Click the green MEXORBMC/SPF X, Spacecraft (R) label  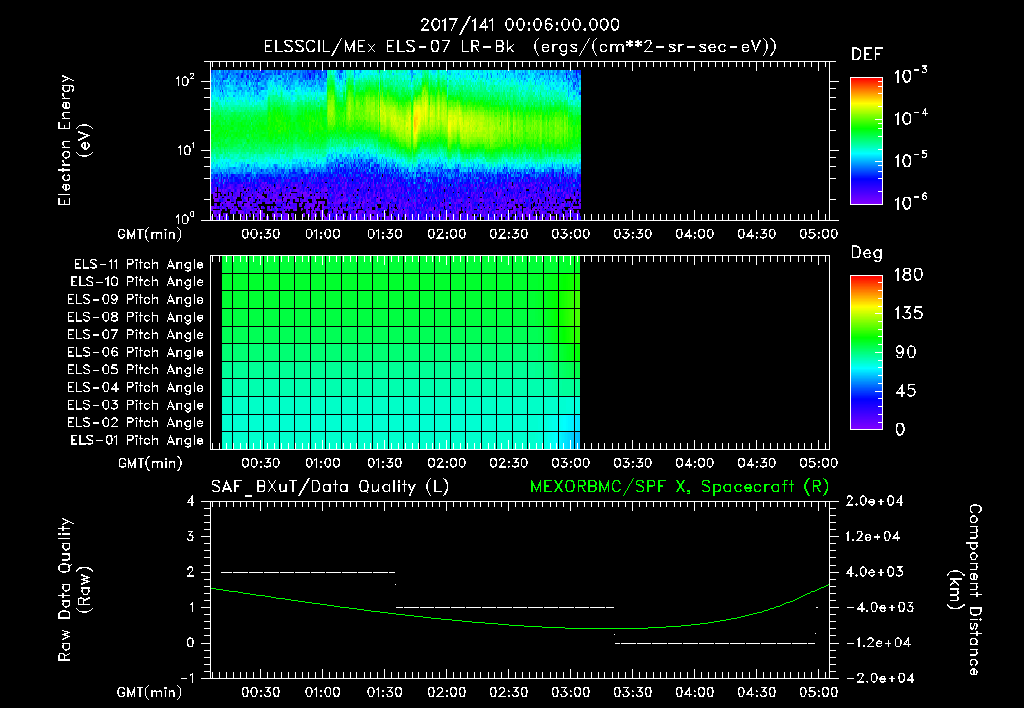679,487
